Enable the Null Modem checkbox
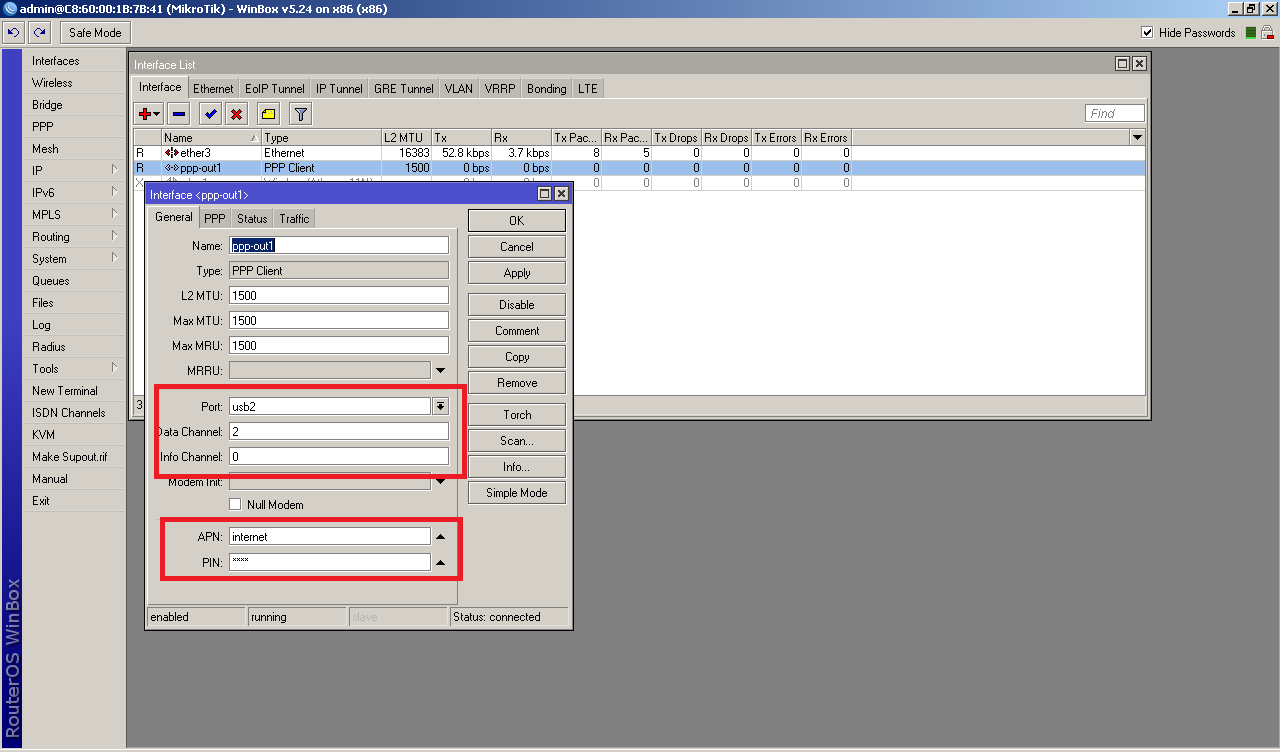Screen dimensions: 1280x752 [236, 505]
